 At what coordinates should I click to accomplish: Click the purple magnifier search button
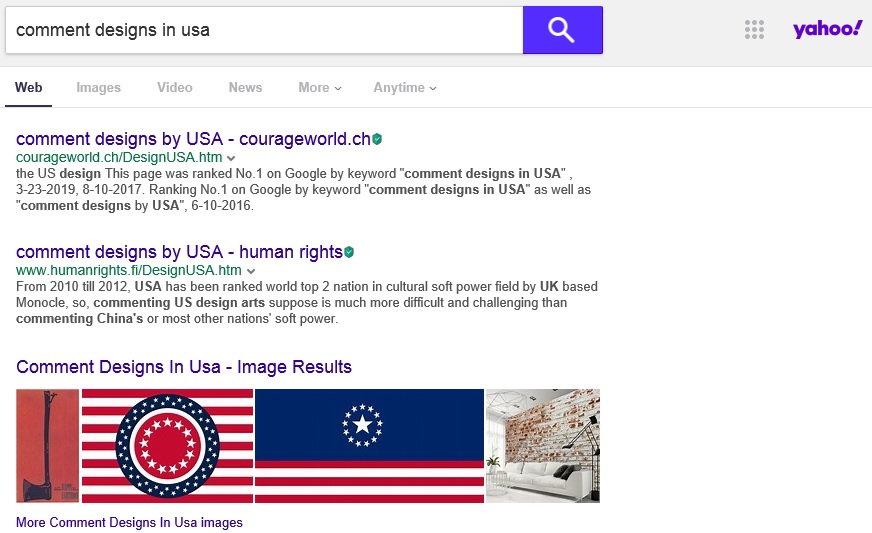coord(562,30)
